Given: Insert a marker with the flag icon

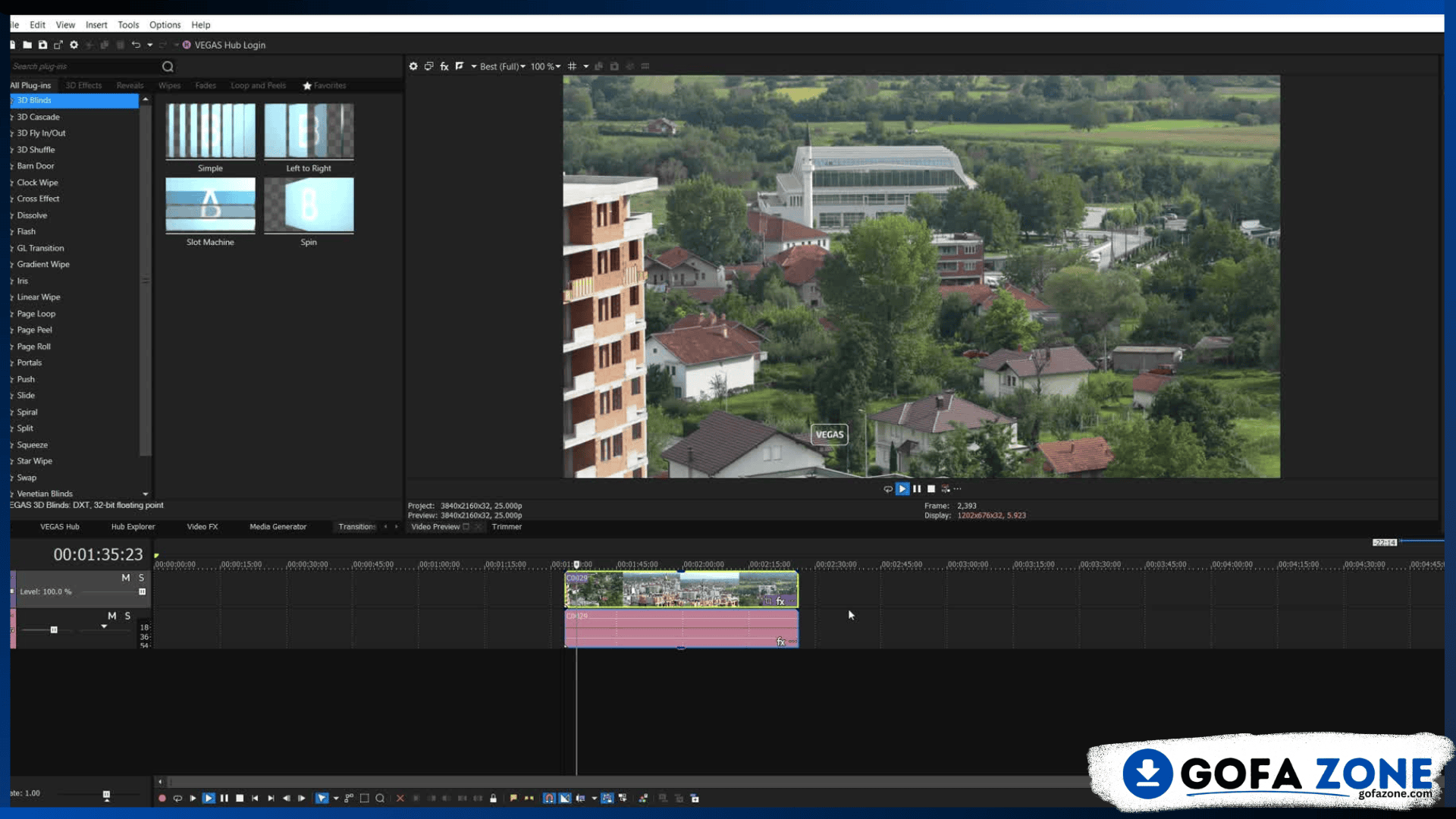Looking at the screenshot, I should [513, 799].
